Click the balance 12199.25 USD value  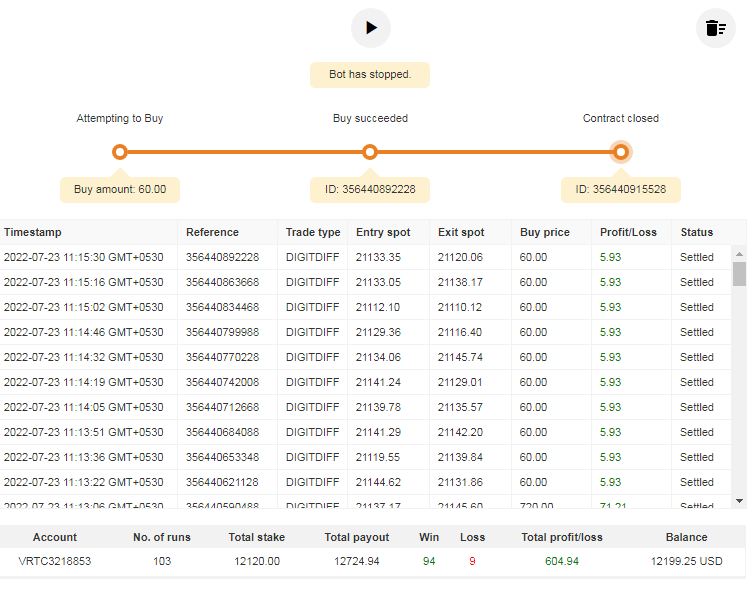[x=686, y=561]
